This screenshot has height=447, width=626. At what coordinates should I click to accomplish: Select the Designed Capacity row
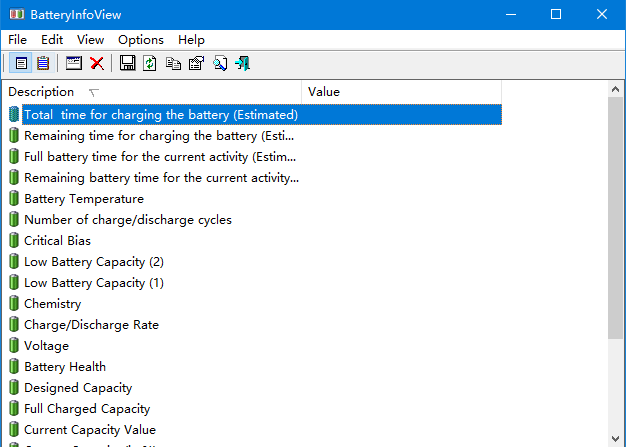[x=78, y=388]
